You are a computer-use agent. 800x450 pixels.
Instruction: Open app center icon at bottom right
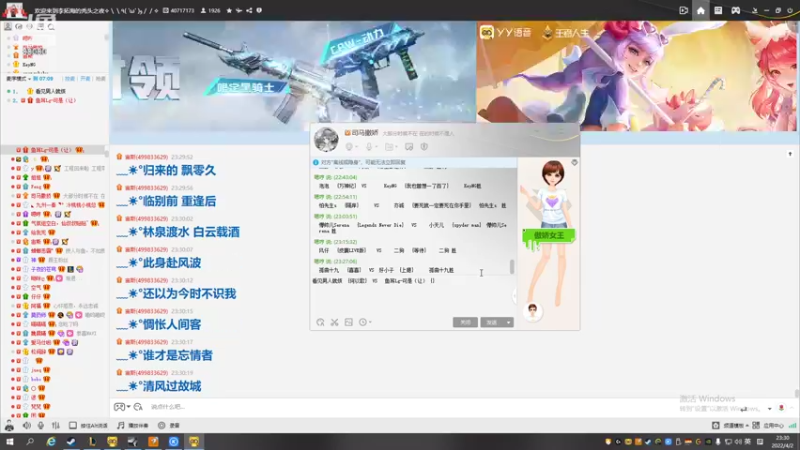click(756, 425)
